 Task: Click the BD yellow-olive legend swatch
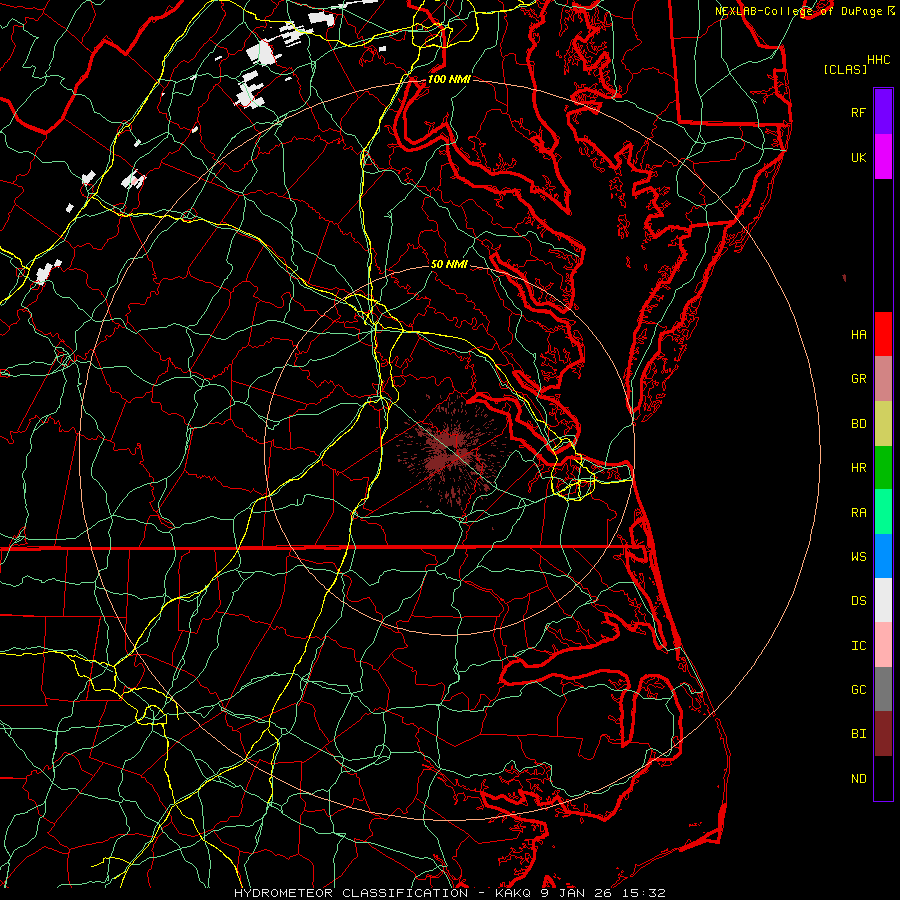point(883,423)
